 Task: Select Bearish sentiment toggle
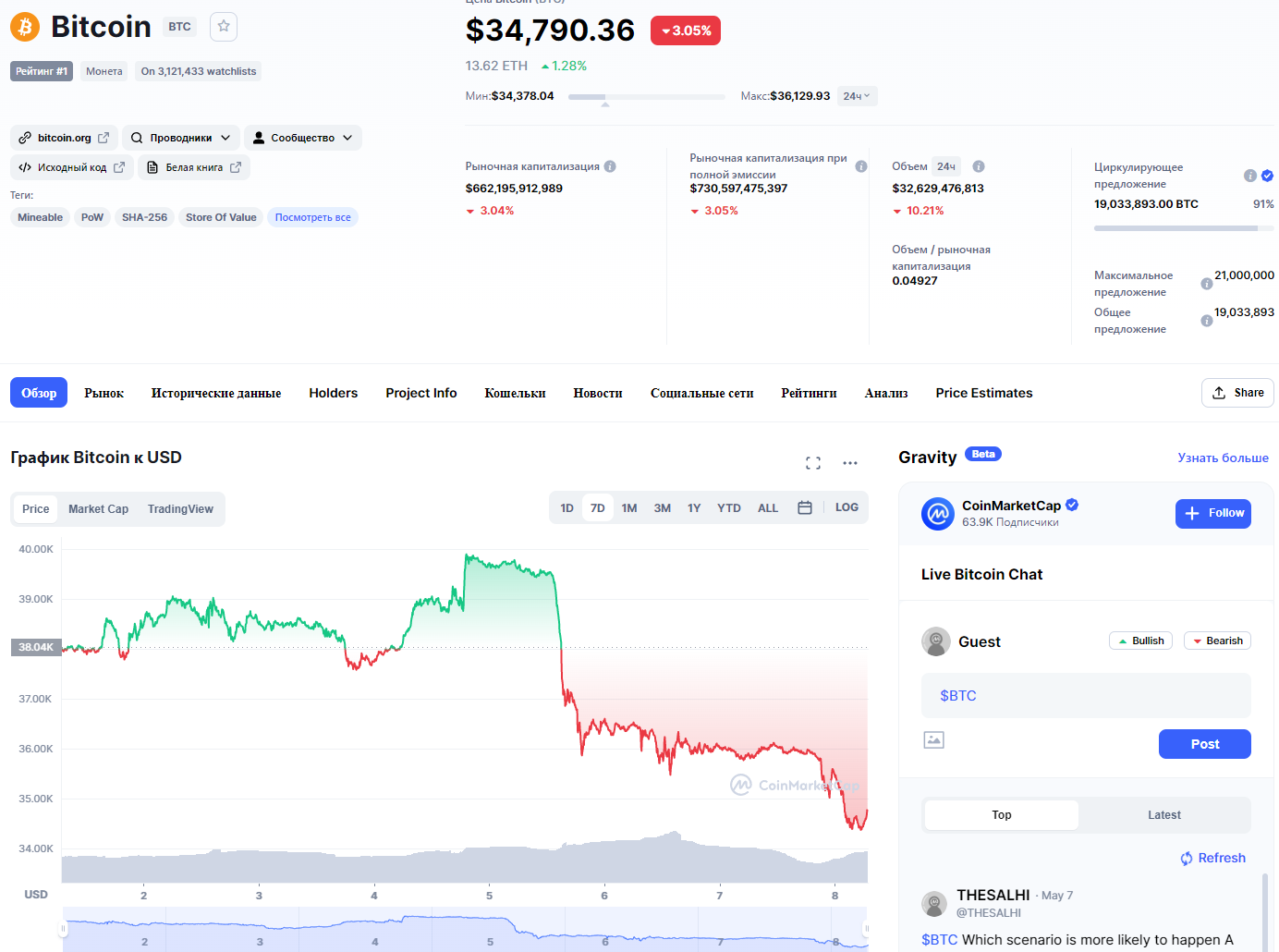(1217, 641)
